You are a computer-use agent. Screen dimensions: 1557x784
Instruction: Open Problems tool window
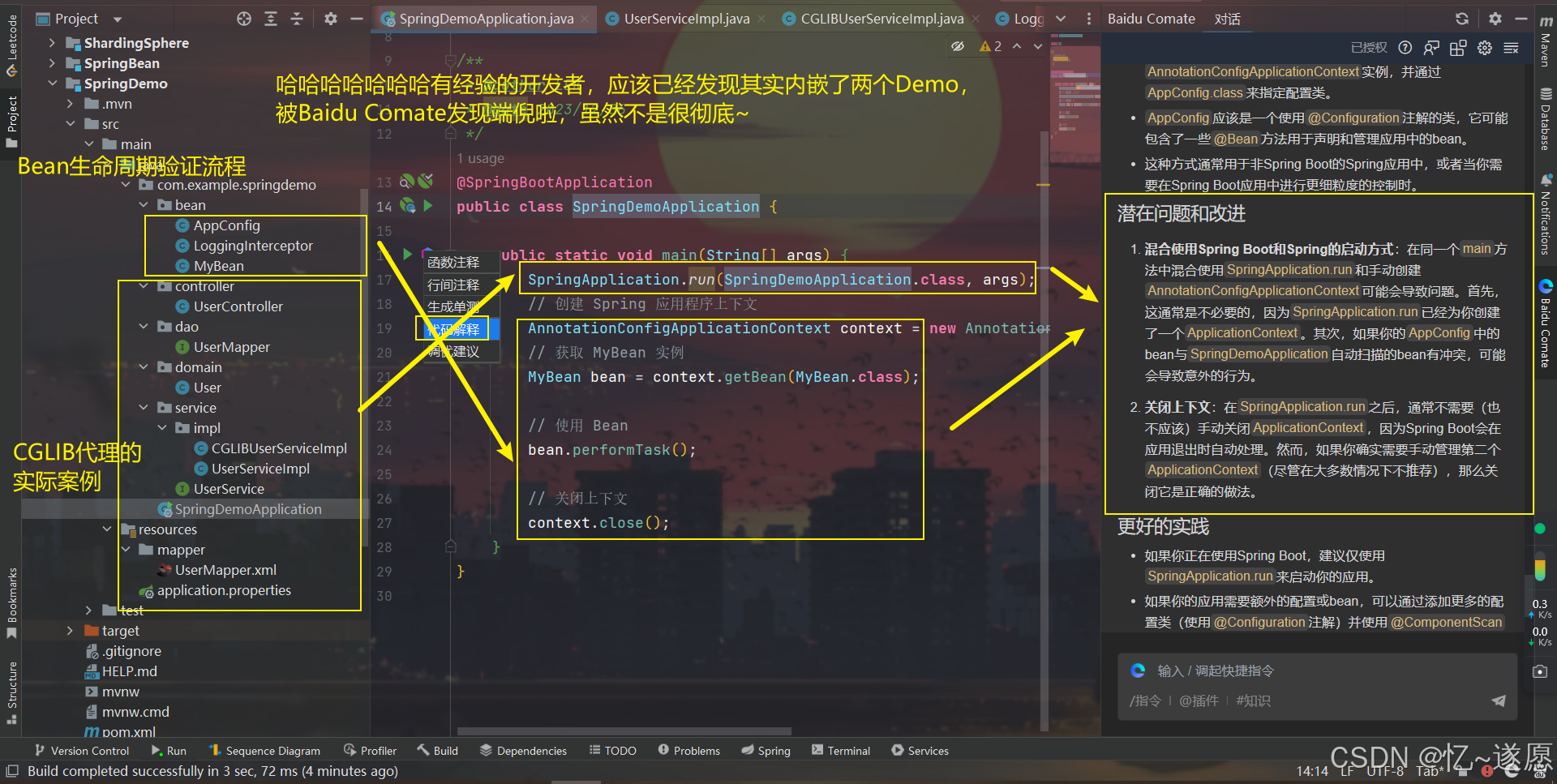pos(688,751)
